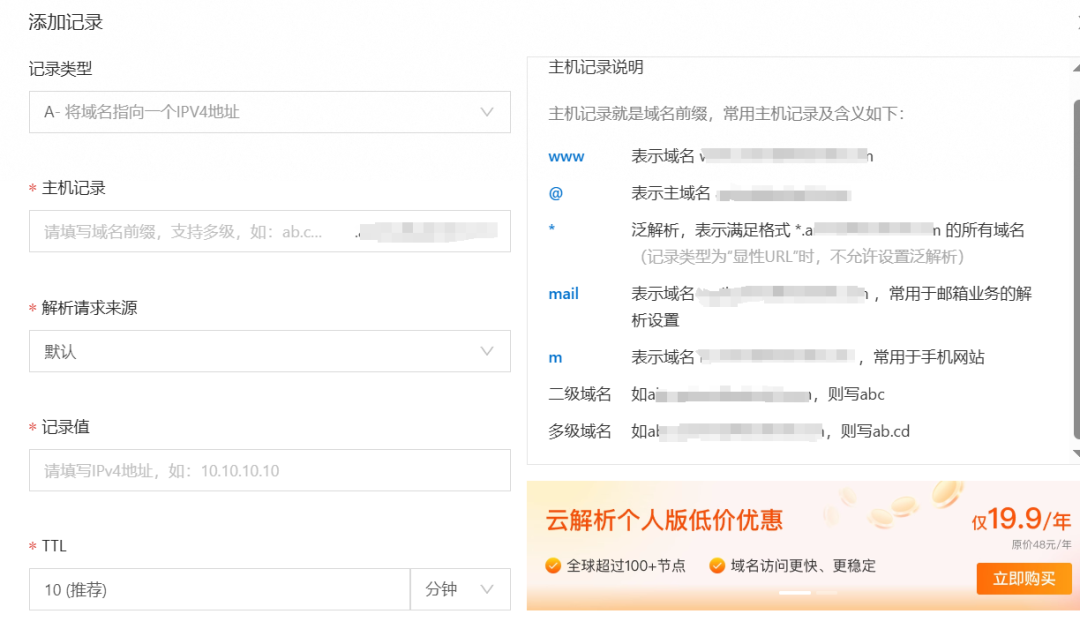
Task: Switch to the second banner slide indicator
Action: [x=826, y=593]
